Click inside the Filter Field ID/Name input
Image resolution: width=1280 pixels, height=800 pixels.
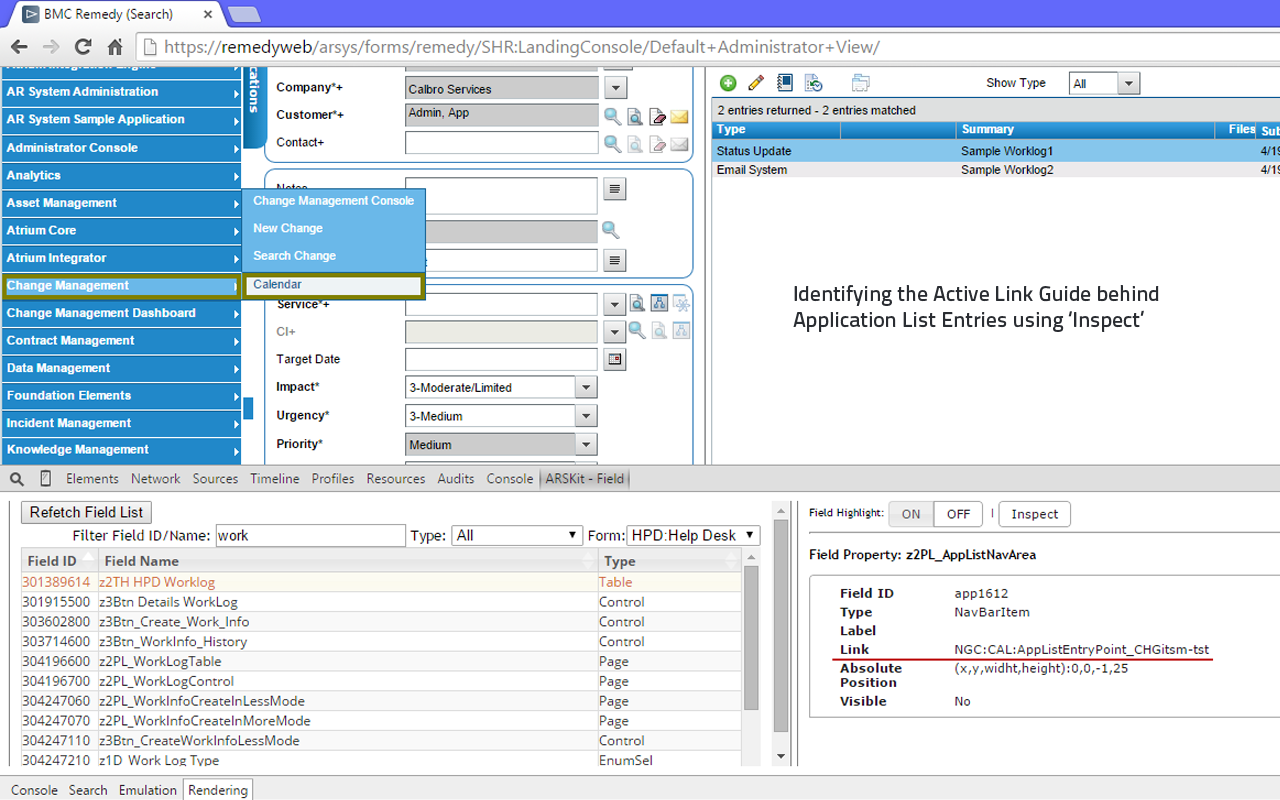[310, 535]
